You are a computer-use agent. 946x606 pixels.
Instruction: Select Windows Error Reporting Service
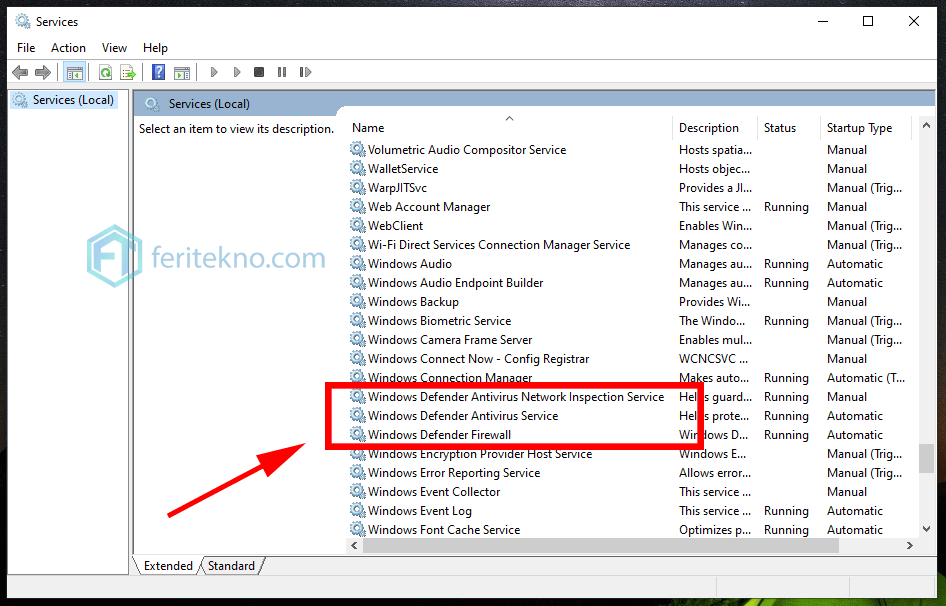click(454, 473)
